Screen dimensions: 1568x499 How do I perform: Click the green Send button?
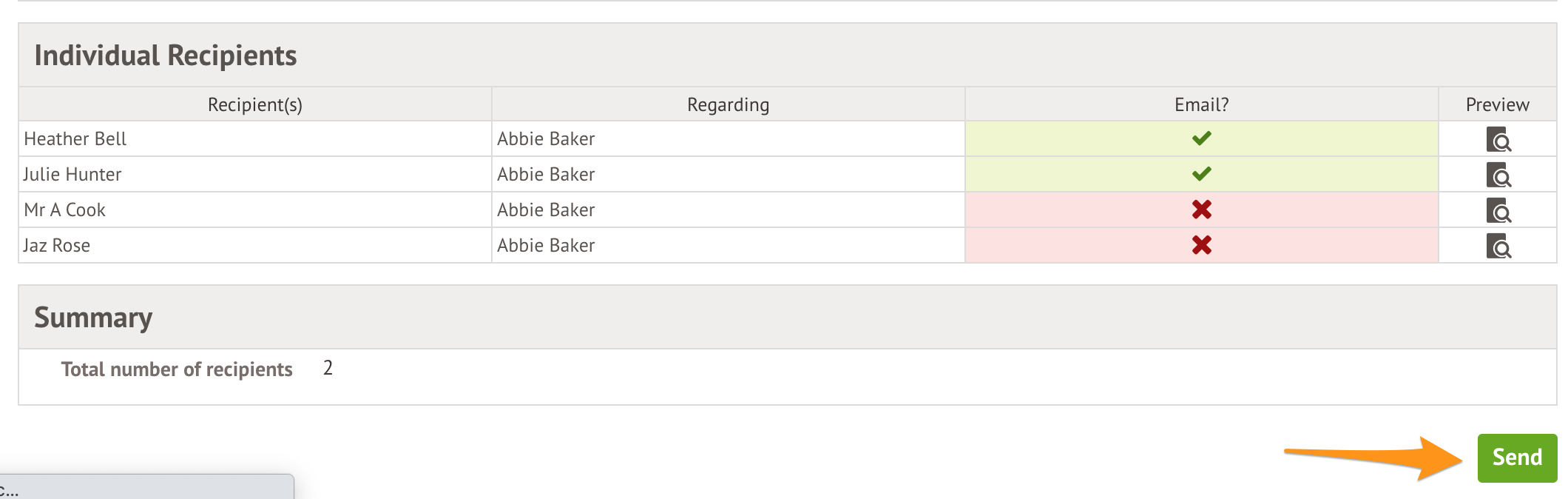point(1517,458)
